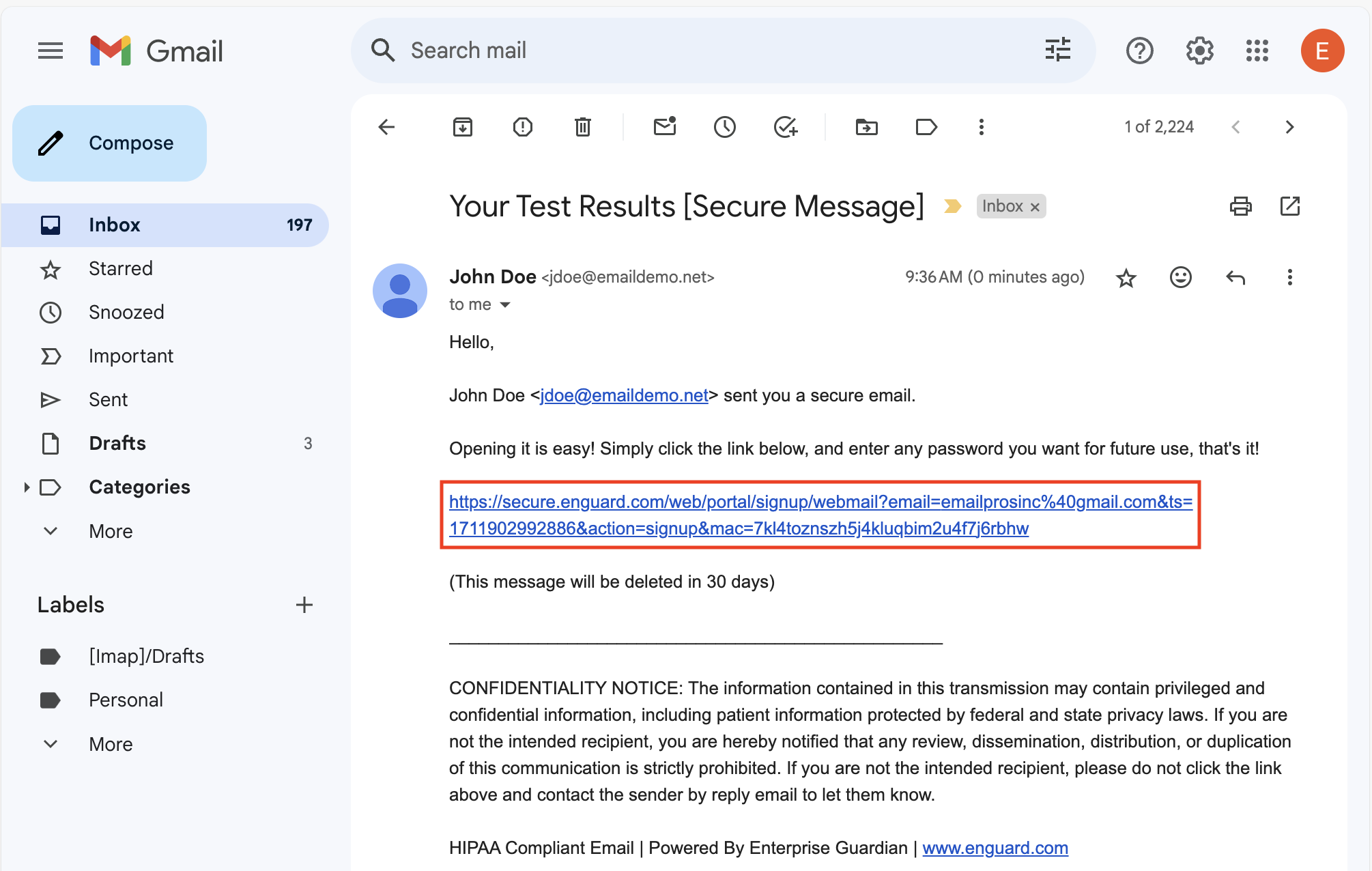Viewport: 1372px width, 871px height.
Task: Archive this email using toolbar icon
Action: coord(463,127)
